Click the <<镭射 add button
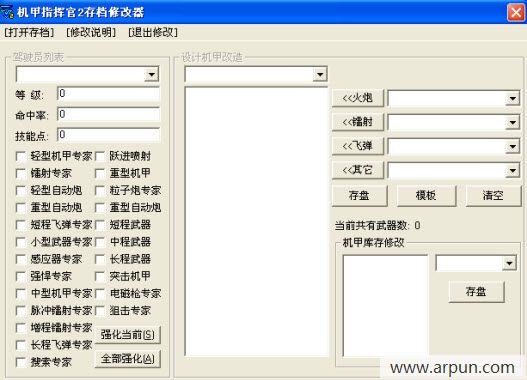Screen dimensions: 527x380 click(x=358, y=122)
